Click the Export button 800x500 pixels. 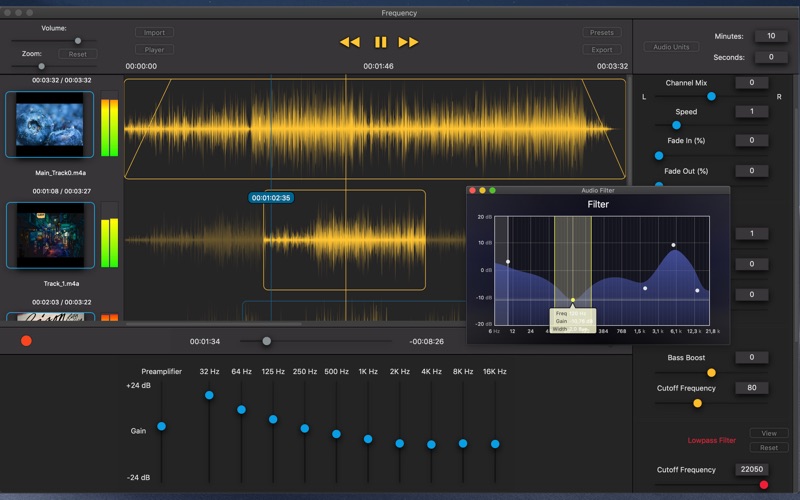602,49
